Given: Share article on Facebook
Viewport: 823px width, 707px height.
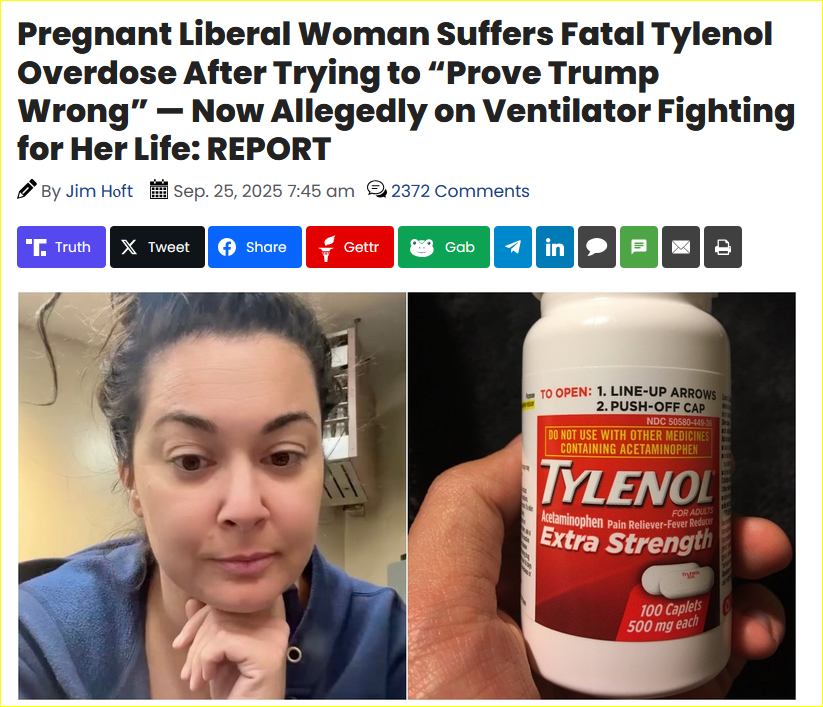Looking at the screenshot, I should click(x=255, y=247).
